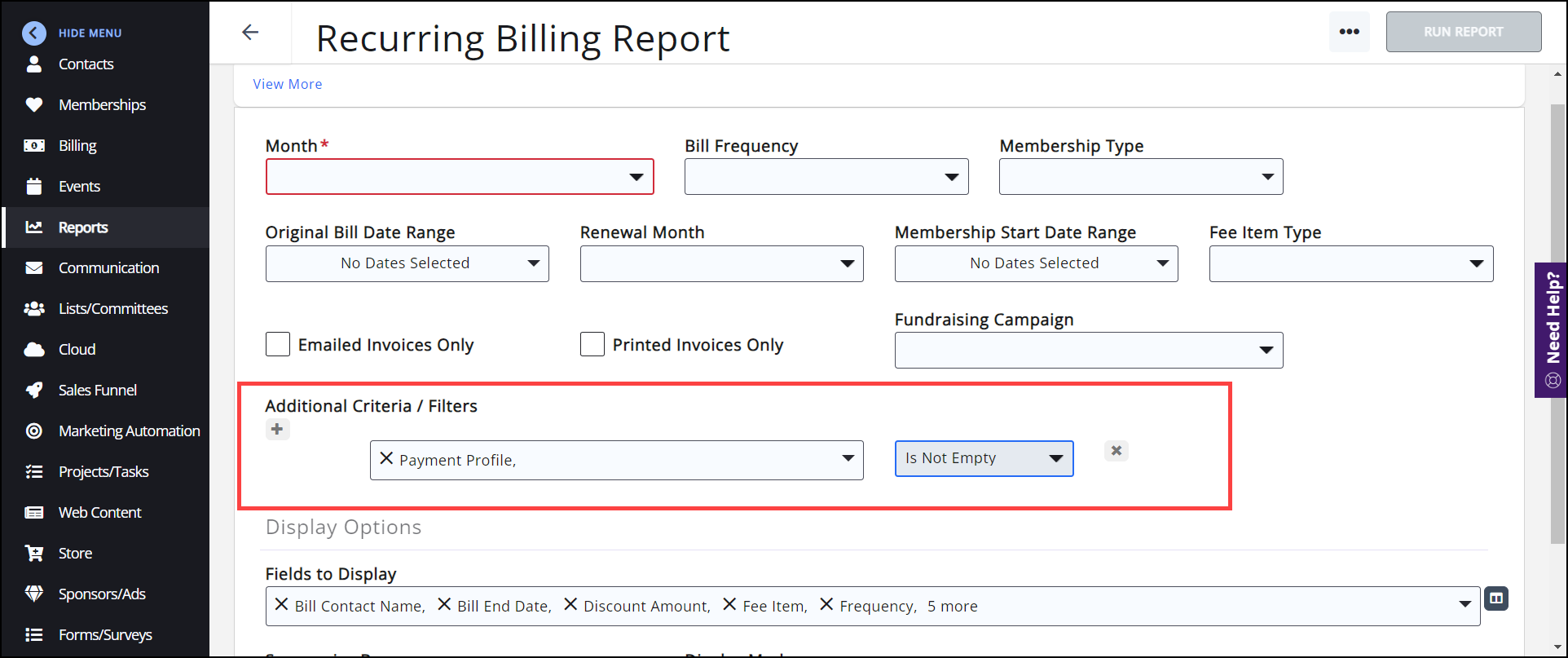Open the Need Help side tab

pos(1552,329)
